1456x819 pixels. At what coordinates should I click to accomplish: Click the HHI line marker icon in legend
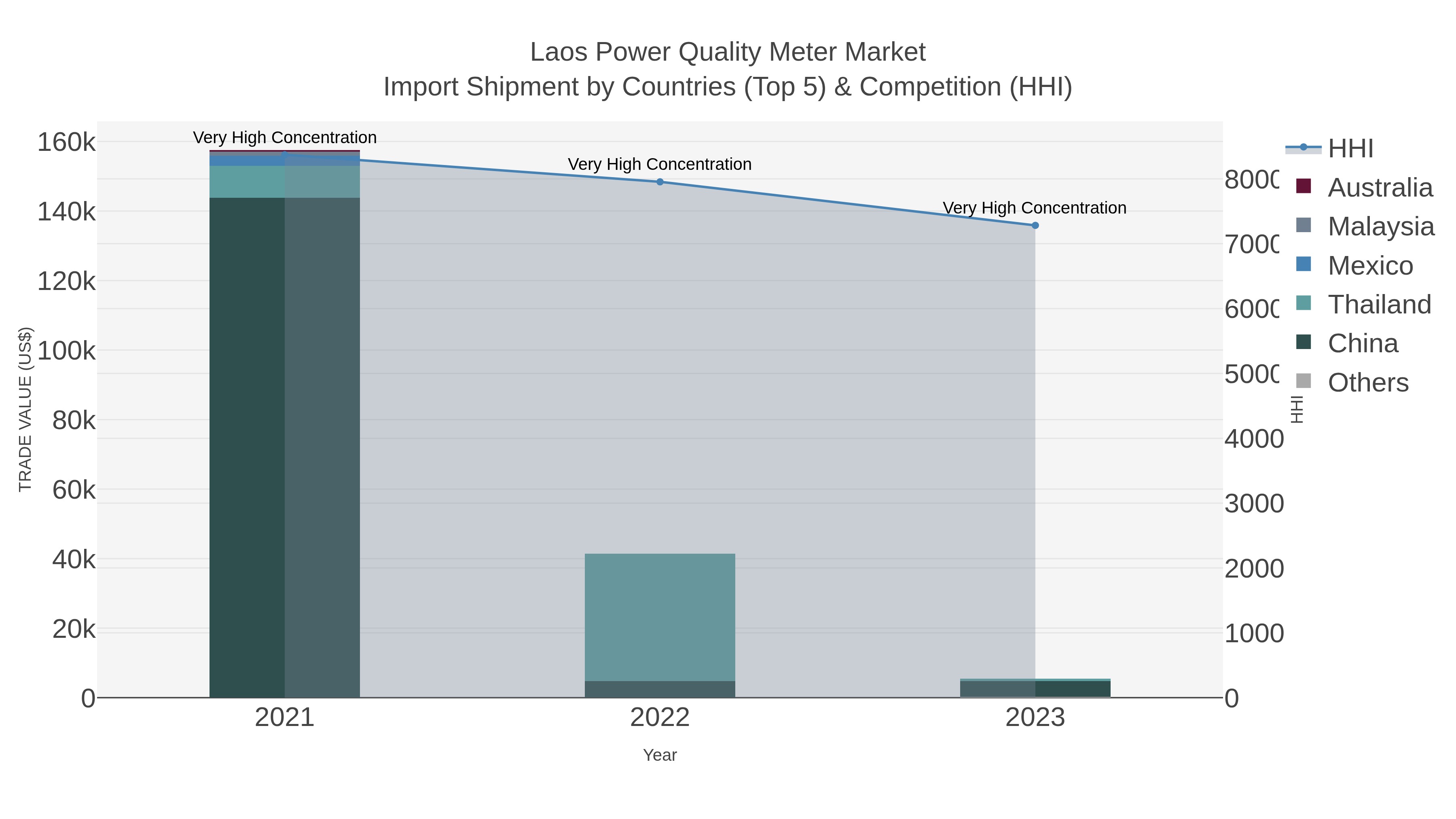(1304, 148)
